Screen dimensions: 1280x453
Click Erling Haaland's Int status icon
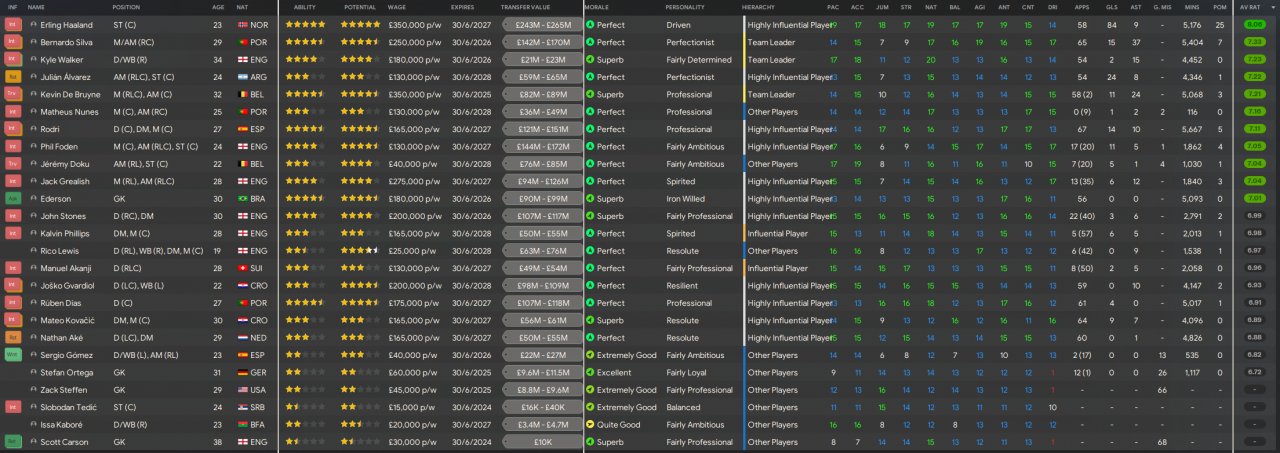(x=13, y=24)
